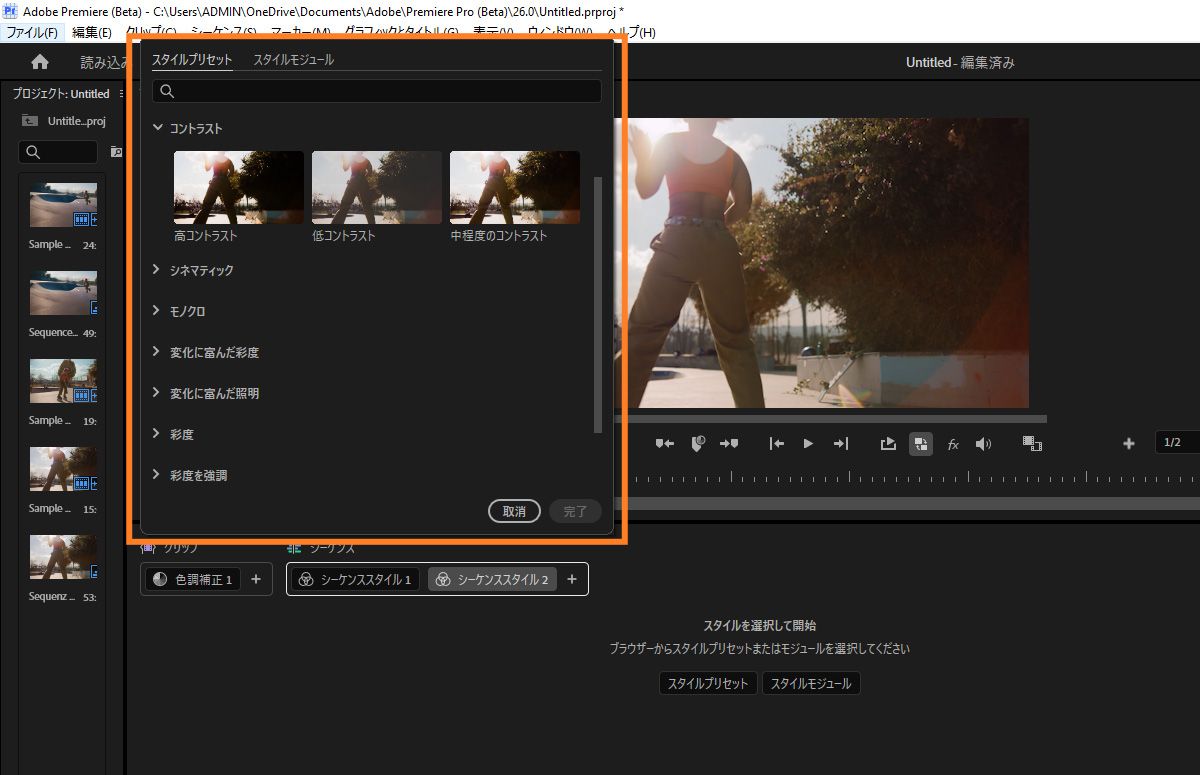The width and height of the screenshot is (1200, 775).
Task: Select シーケンススタイル 1
Action: [x=356, y=579]
